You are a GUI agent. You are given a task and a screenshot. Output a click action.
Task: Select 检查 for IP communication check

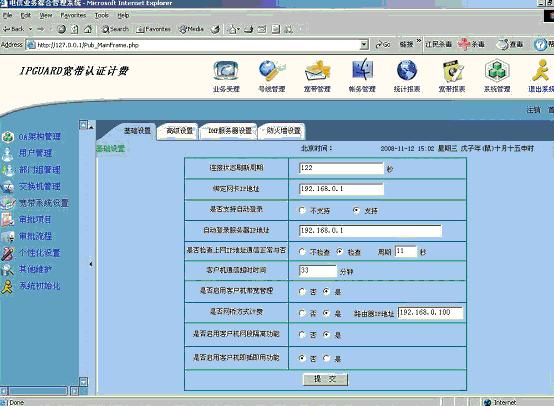tap(340, 252)
